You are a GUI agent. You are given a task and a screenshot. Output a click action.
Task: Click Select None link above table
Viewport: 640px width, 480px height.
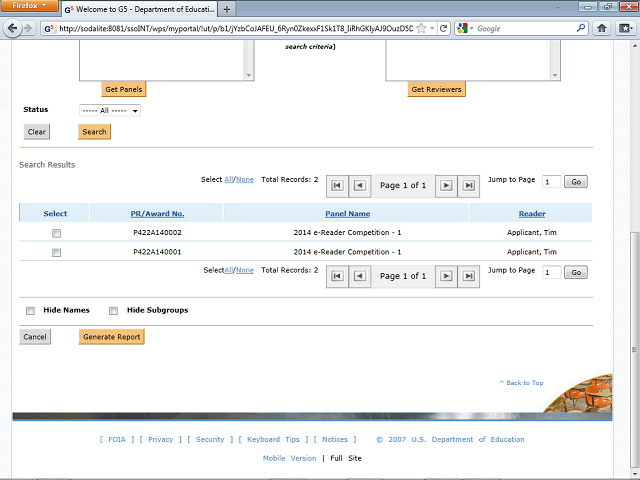pos(245,180)
